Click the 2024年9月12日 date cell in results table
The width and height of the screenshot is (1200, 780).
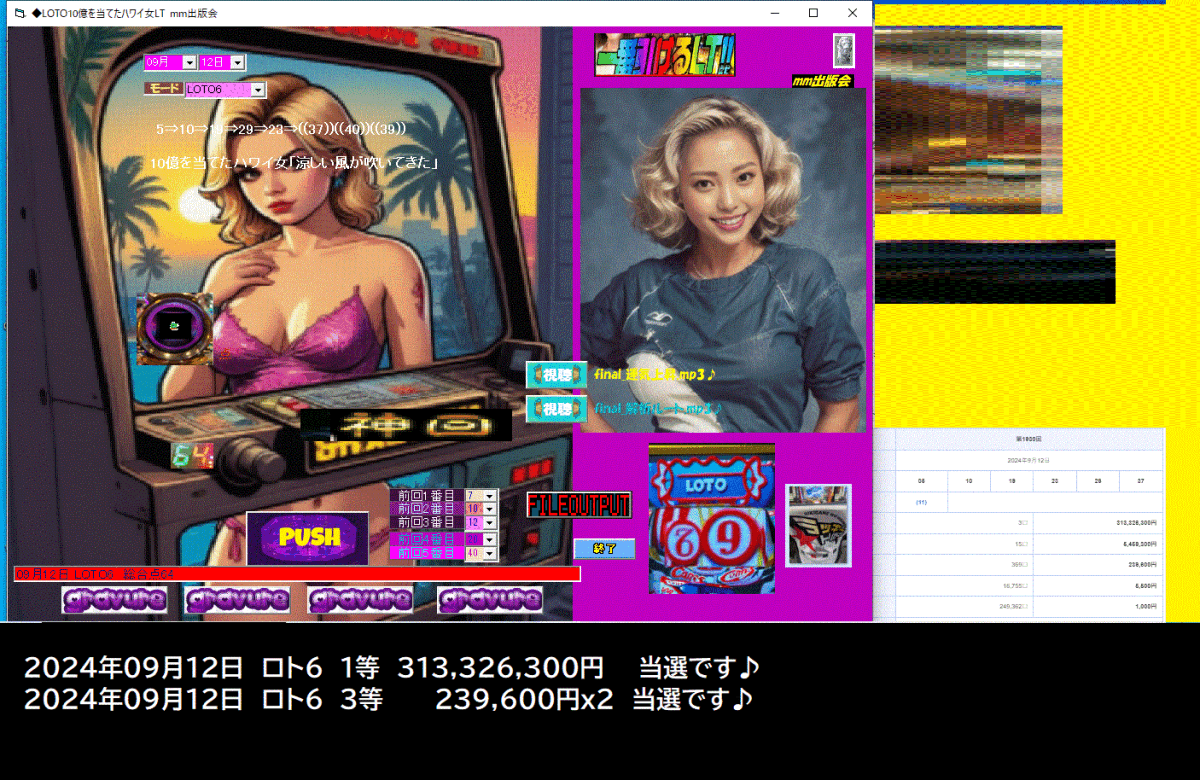1029,460
